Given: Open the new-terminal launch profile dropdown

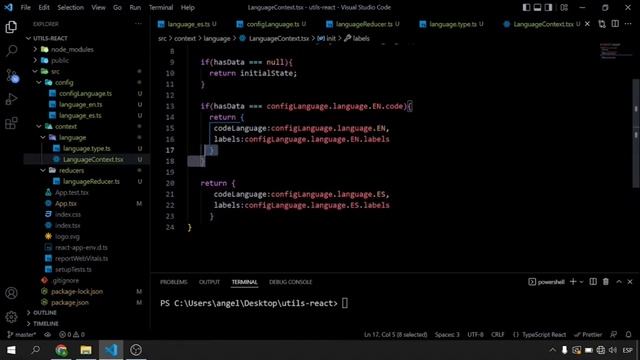Looking at the screenshot, I should pos(582,282).
